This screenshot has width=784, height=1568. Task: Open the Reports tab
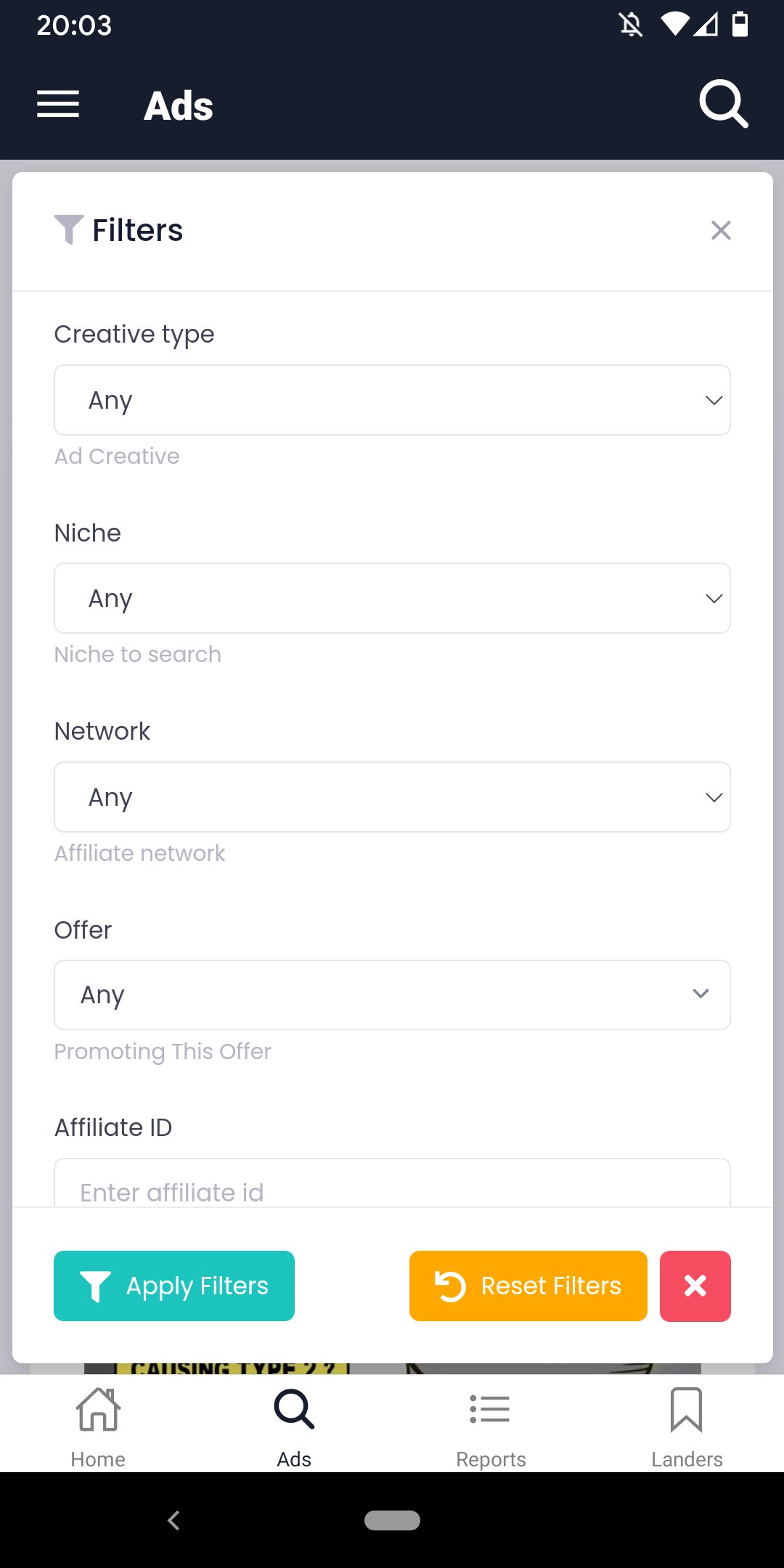[x=491, y=1426]
